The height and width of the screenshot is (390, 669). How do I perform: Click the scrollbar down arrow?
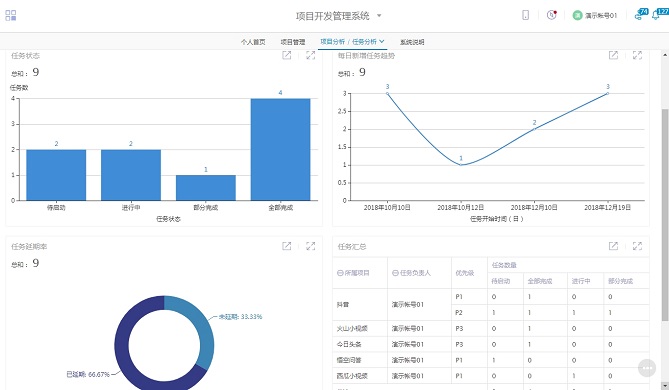pos(665,386)
